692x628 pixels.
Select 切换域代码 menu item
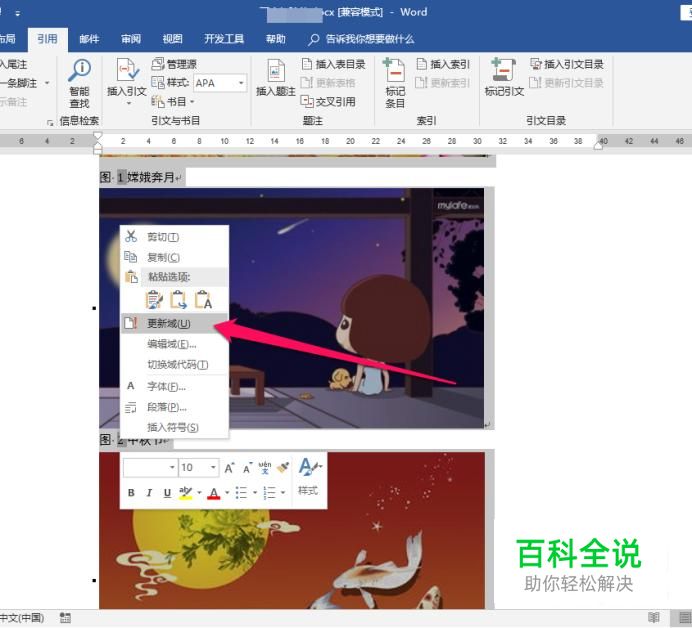pyautogui.click(x=174, y=365)
